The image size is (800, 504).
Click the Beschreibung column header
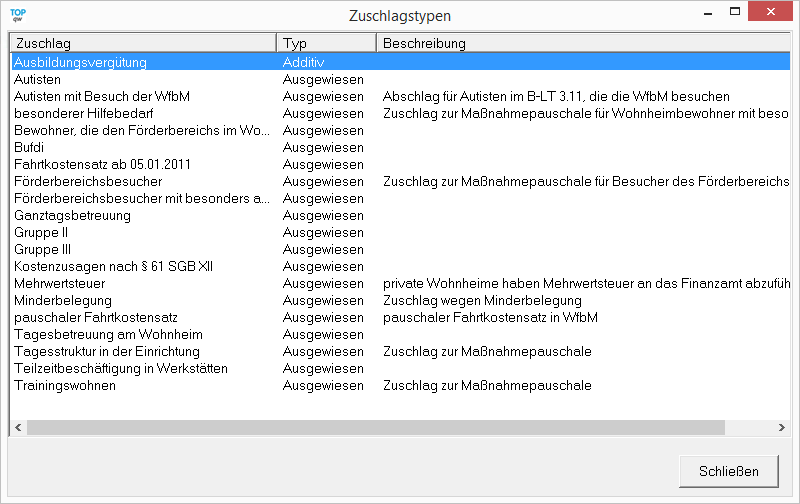pyautogui.click(x=582, y=43)
